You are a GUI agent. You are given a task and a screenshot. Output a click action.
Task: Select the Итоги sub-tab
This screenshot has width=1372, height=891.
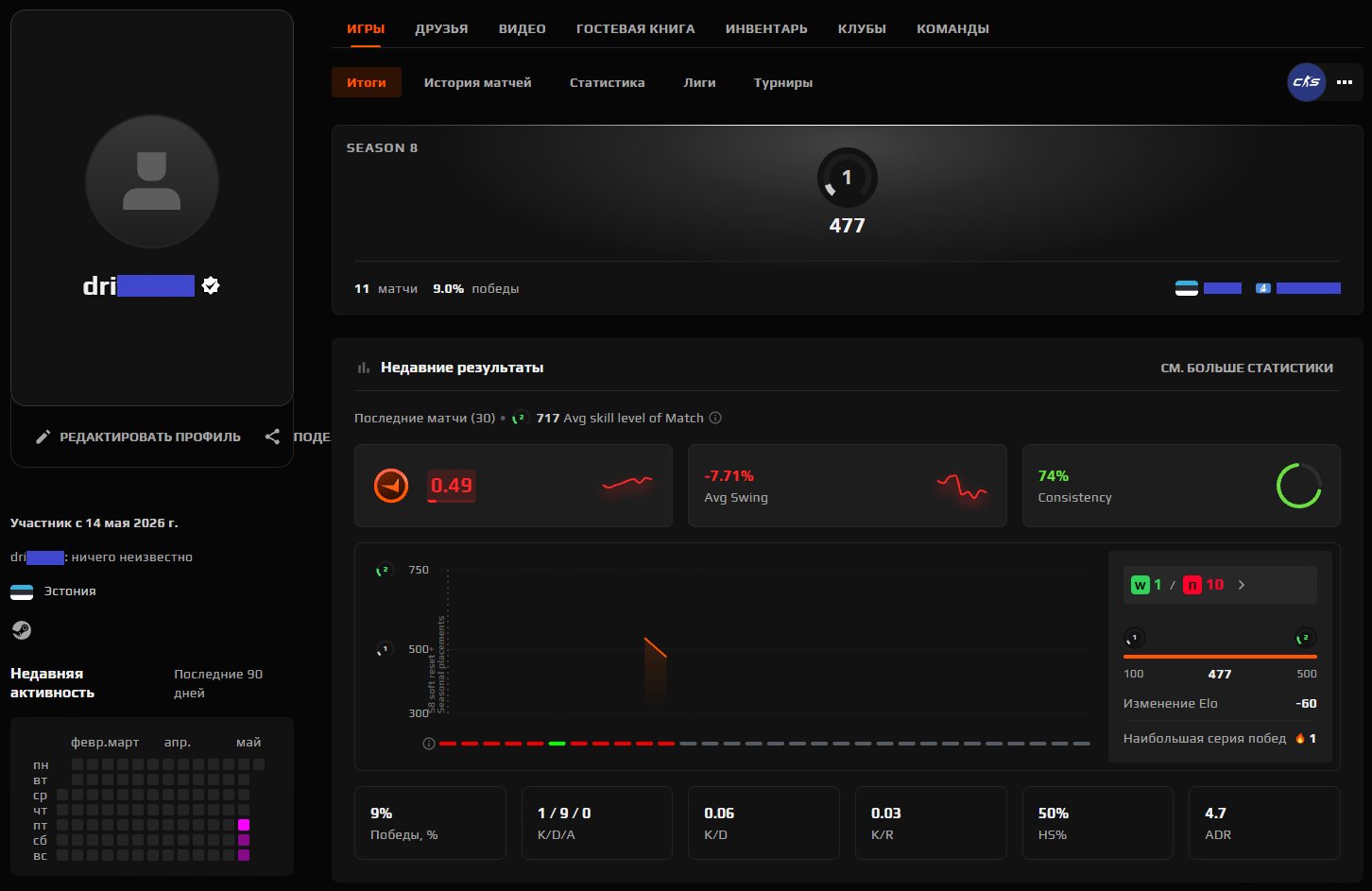click(367, 82)
